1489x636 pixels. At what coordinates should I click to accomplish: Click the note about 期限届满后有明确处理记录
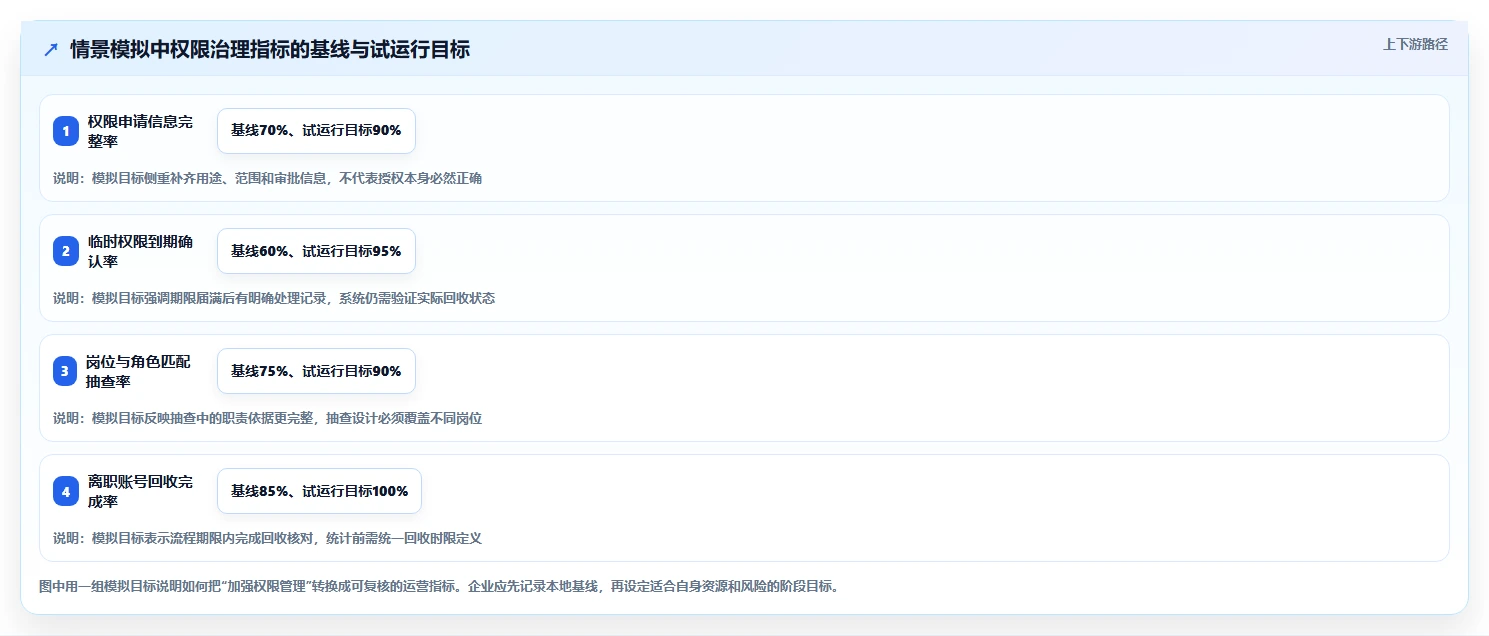coord(274,298)
